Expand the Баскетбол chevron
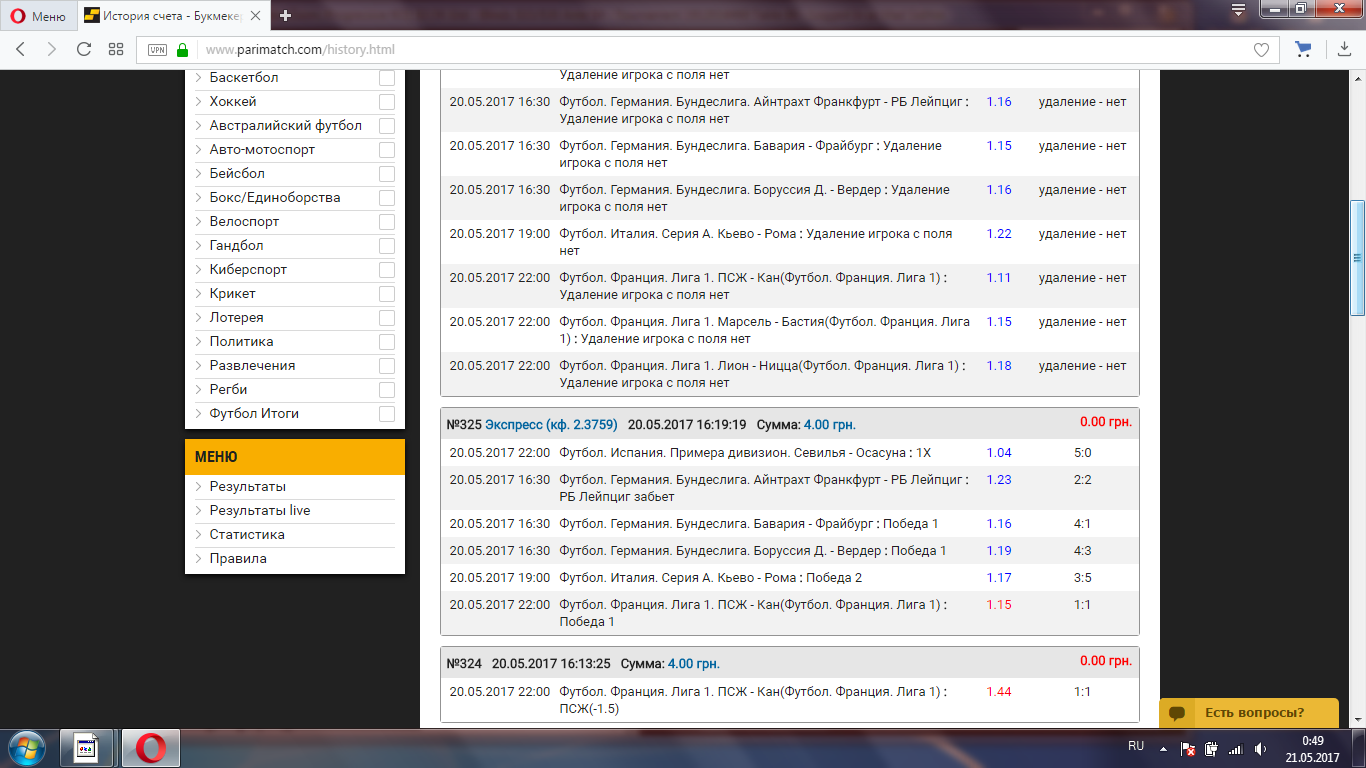The image size is (1366, 768). pyautogui.click(x=198, y=78)
